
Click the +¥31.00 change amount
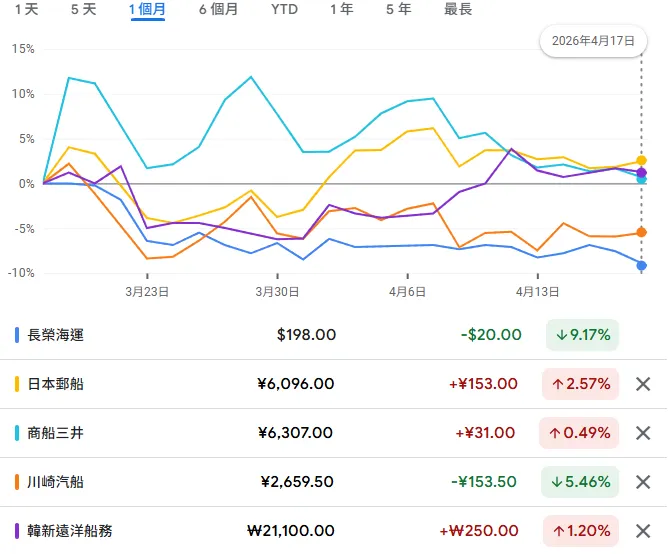pyautogui.click(x=485, y=433)
